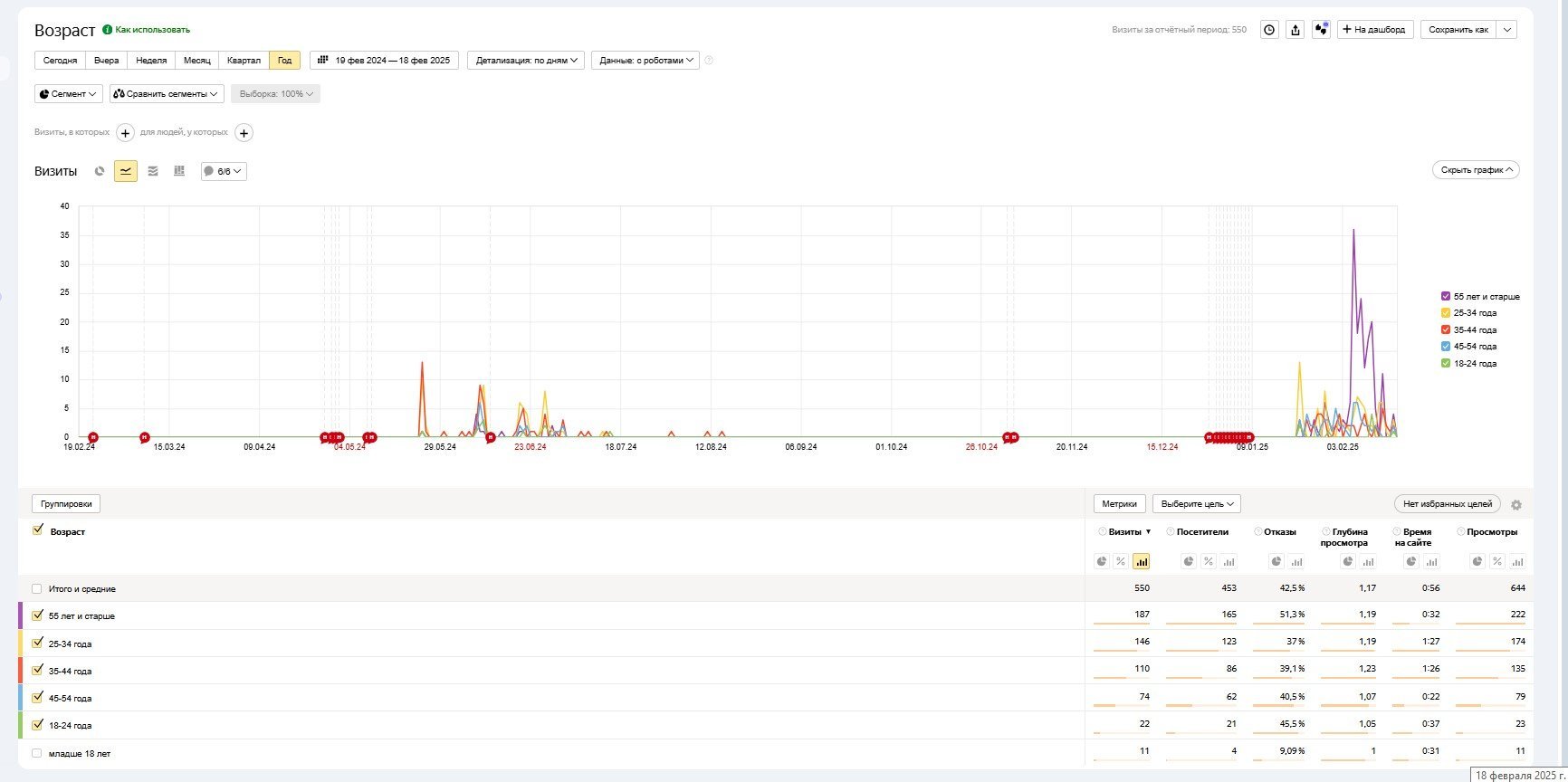Switch period to Неделя
This screenshot has height=782, width=1568.
151,61
